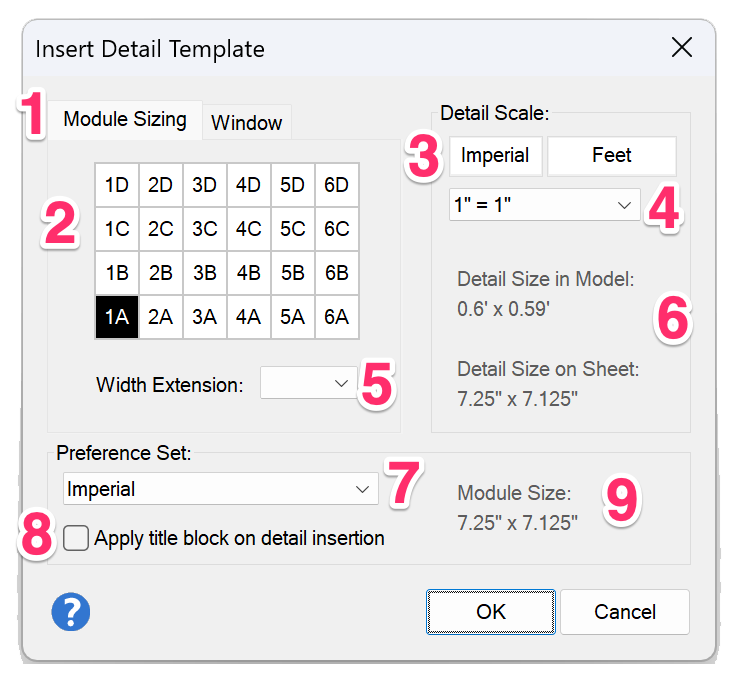
Task: Select module cell 6D
Action: point(337,185)
